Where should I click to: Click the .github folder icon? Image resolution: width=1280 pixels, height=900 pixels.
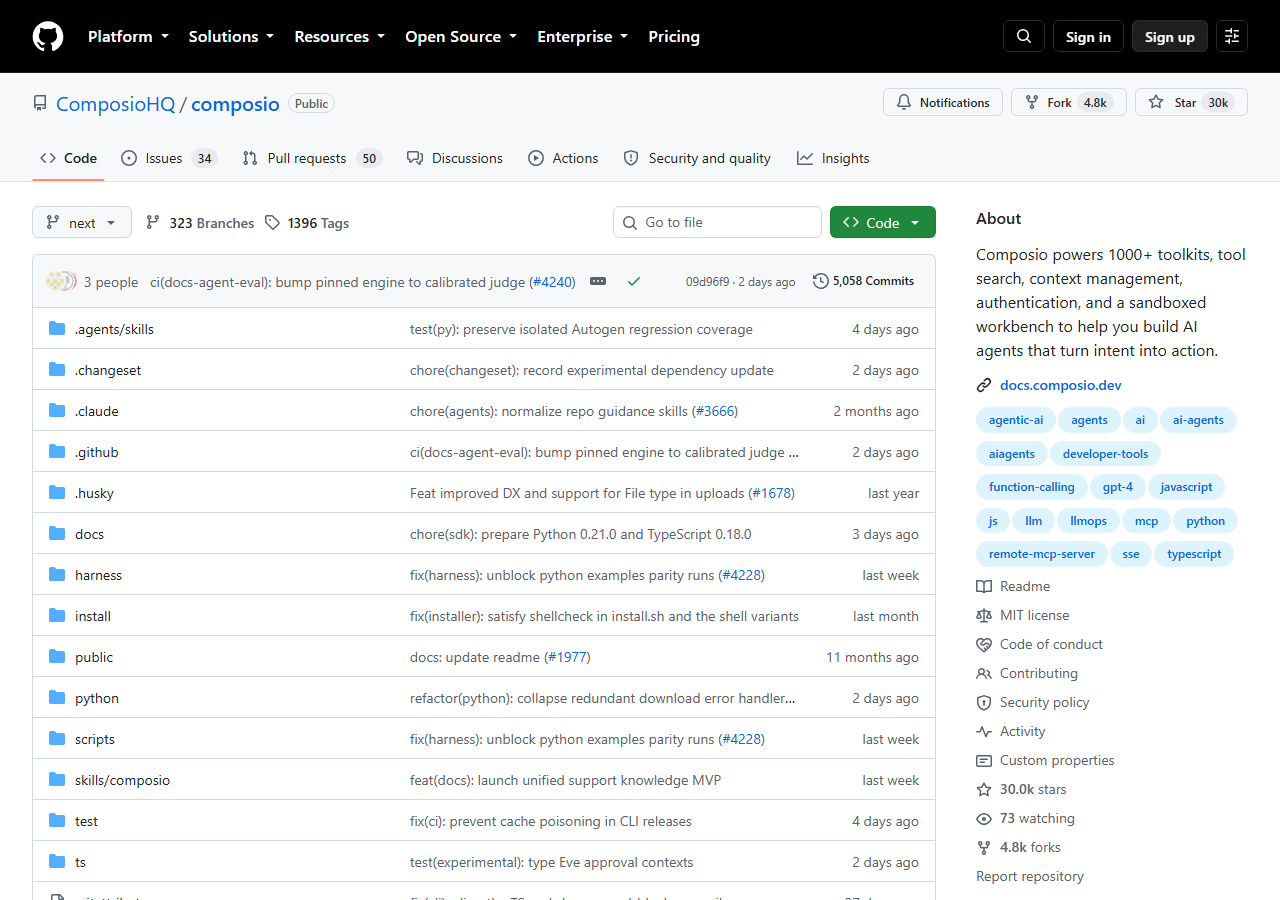(57, 452)
